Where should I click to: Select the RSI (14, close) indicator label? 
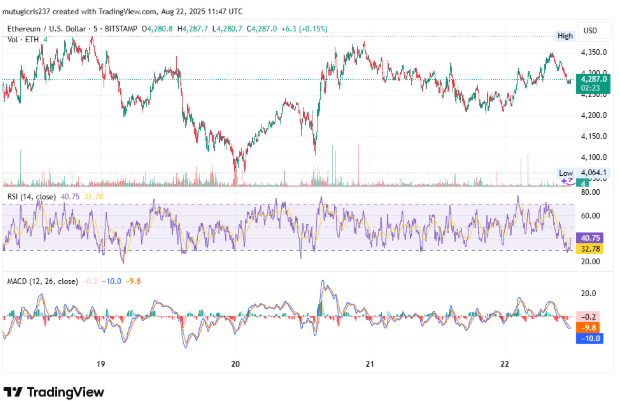pos(42,197)
